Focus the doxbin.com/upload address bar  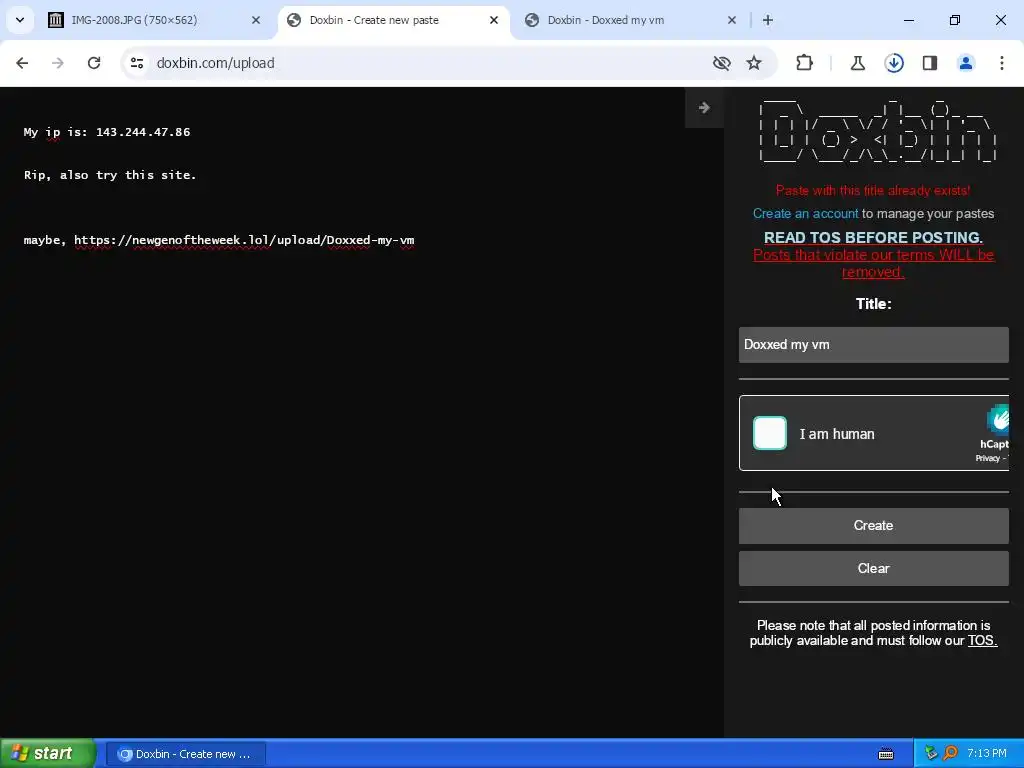point(216,63)
